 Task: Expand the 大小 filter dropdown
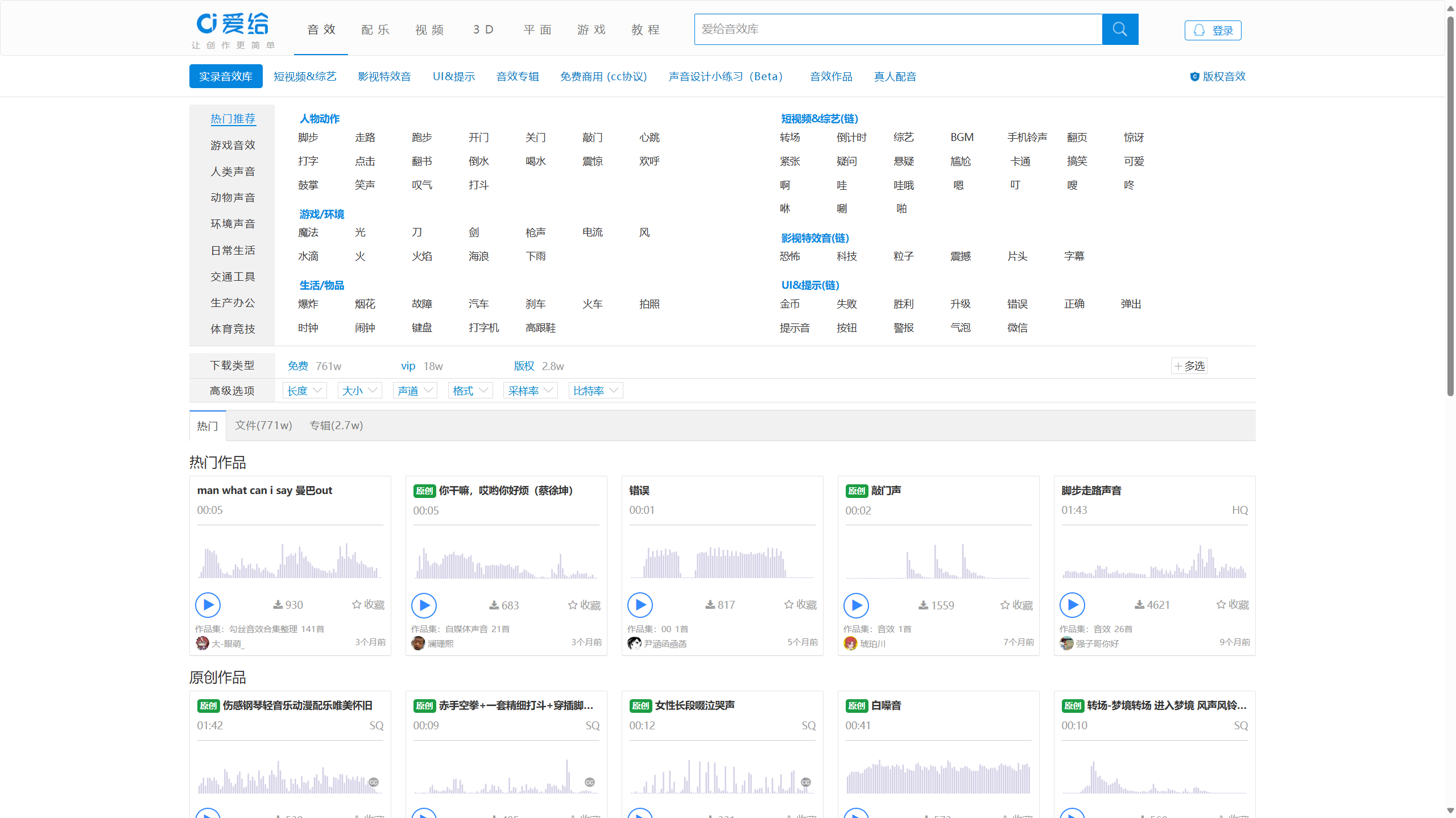click(359, 391)
